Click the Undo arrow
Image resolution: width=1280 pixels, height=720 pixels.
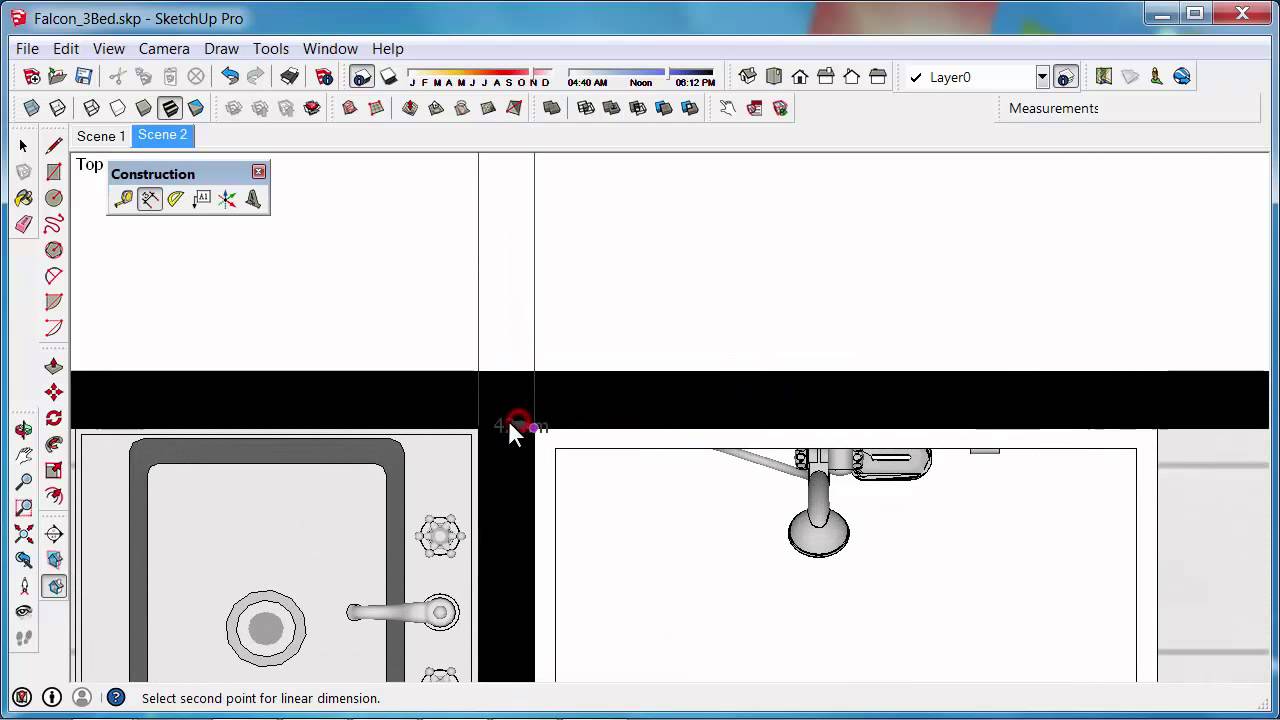[x=230, y=76]
